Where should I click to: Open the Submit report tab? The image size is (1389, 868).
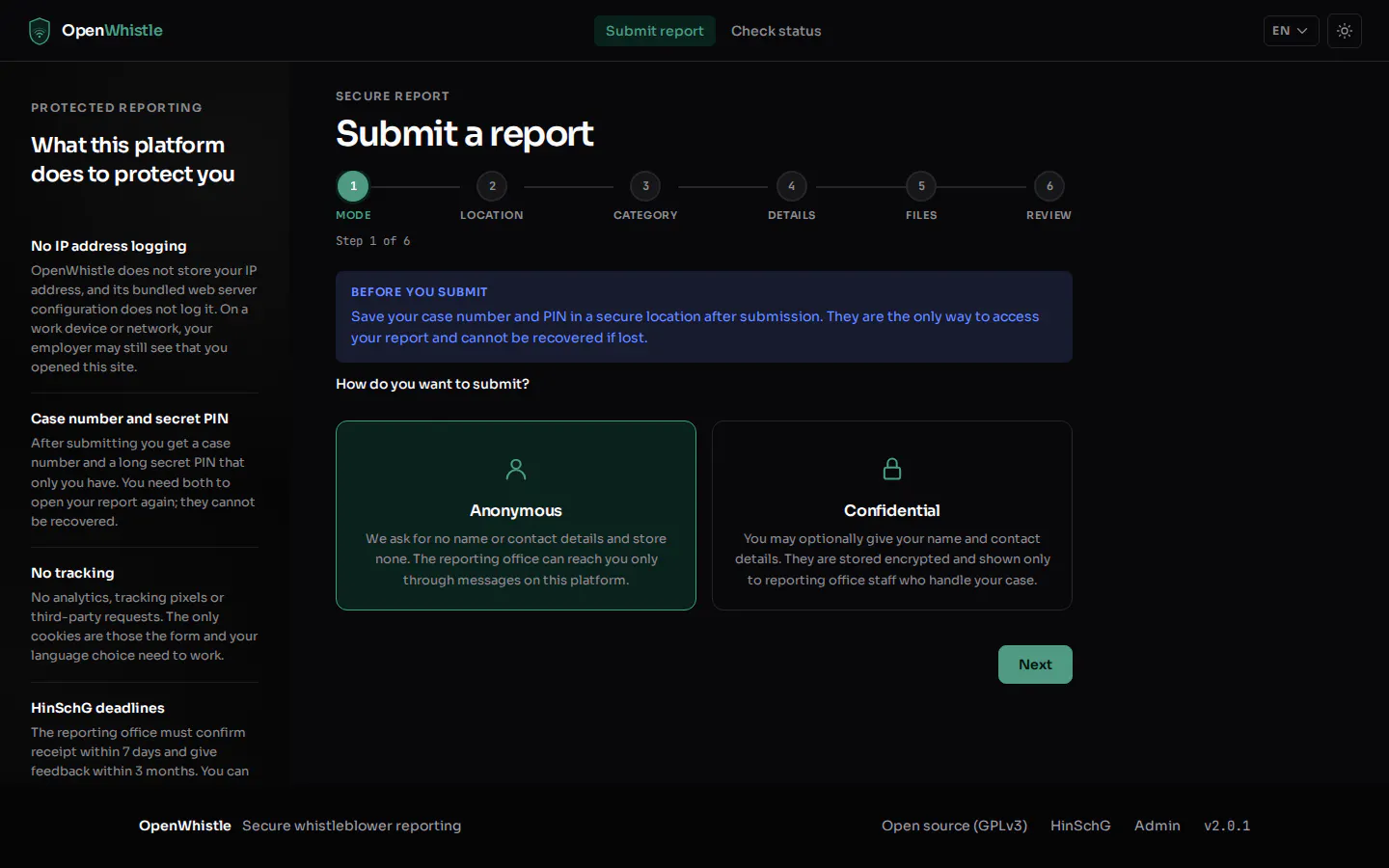[655, 31]
